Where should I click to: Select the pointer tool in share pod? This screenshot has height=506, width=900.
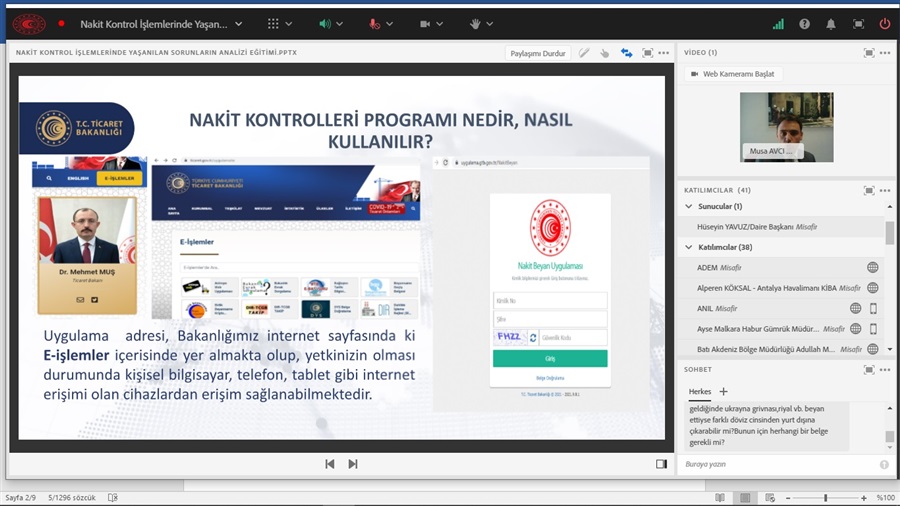point(605,53)
